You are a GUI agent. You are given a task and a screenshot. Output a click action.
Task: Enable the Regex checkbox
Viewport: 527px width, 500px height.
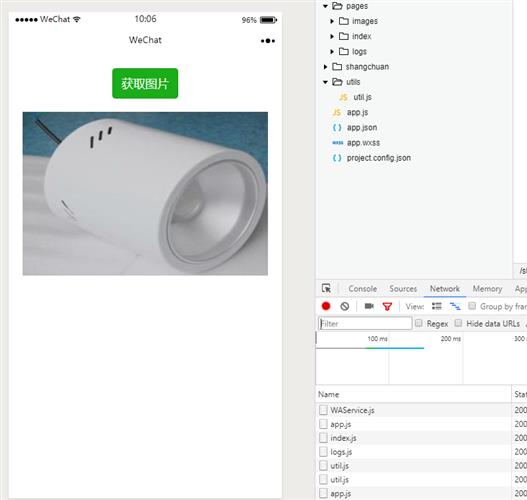419,323
